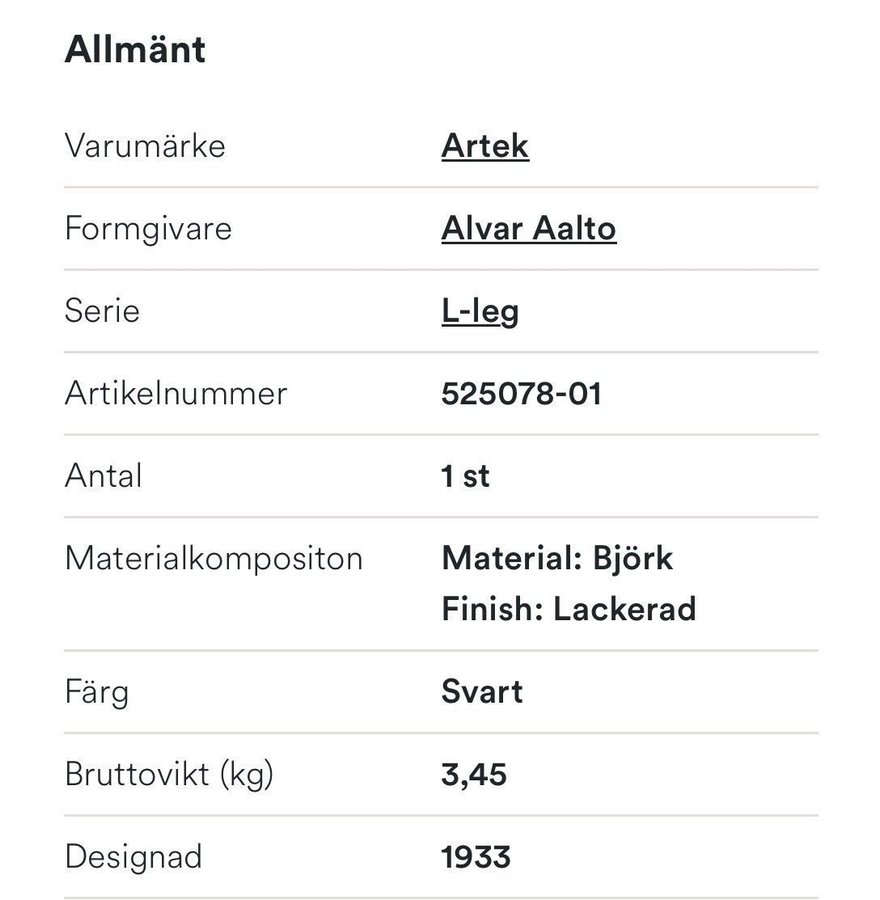The height and width of the screenshot is (900, 880).
Task: Click the Färg row label
Action: click(x=97, y=692)
